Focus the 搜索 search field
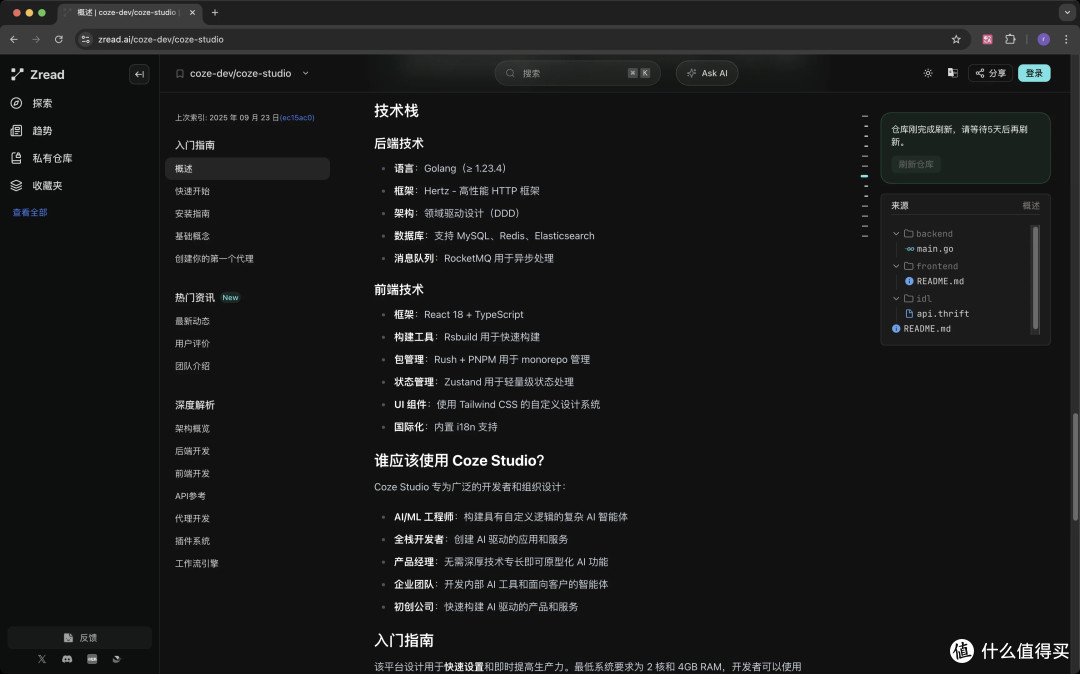 577,73
